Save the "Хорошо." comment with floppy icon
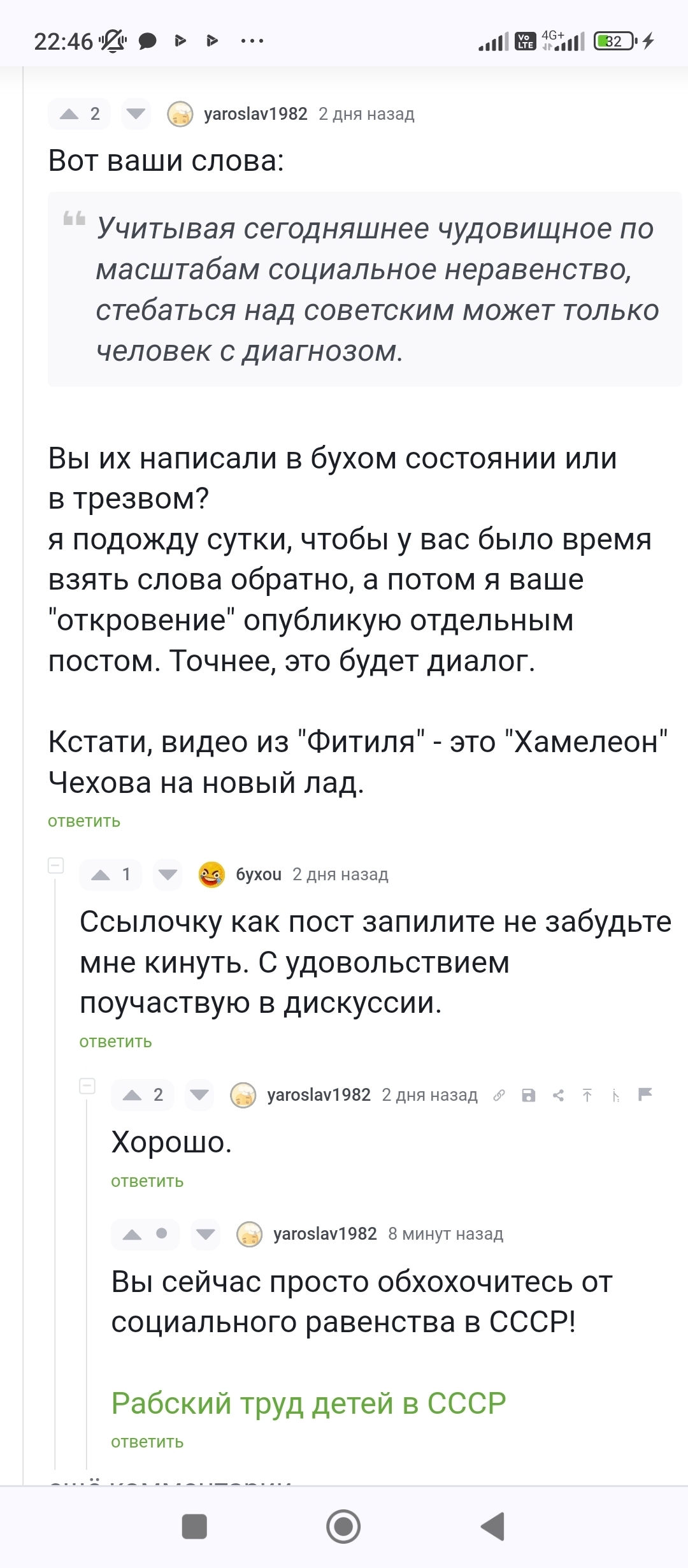 [x=528, y=1095]
